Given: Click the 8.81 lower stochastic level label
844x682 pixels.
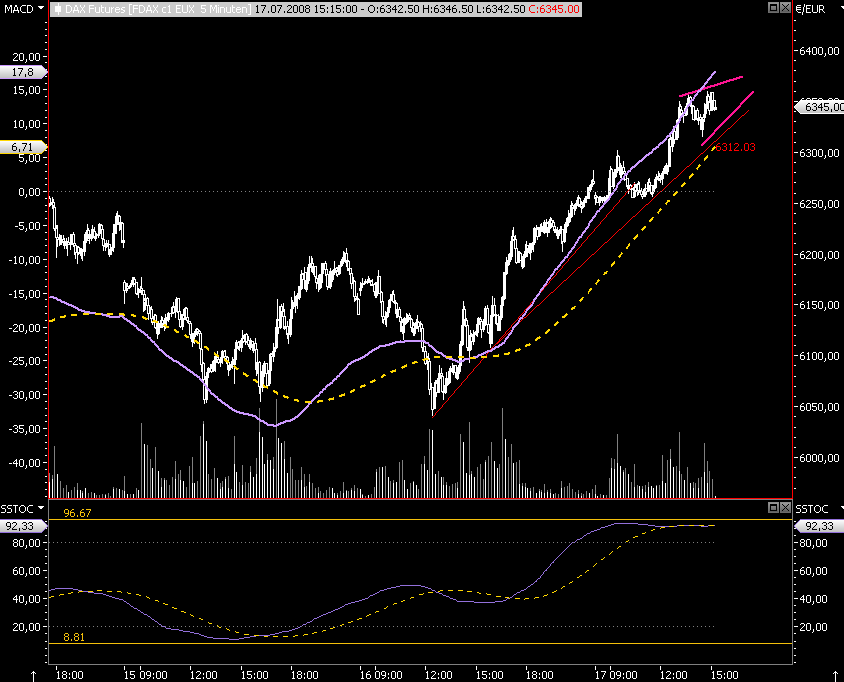Looking at the screenshot, I should click(74, 637).
